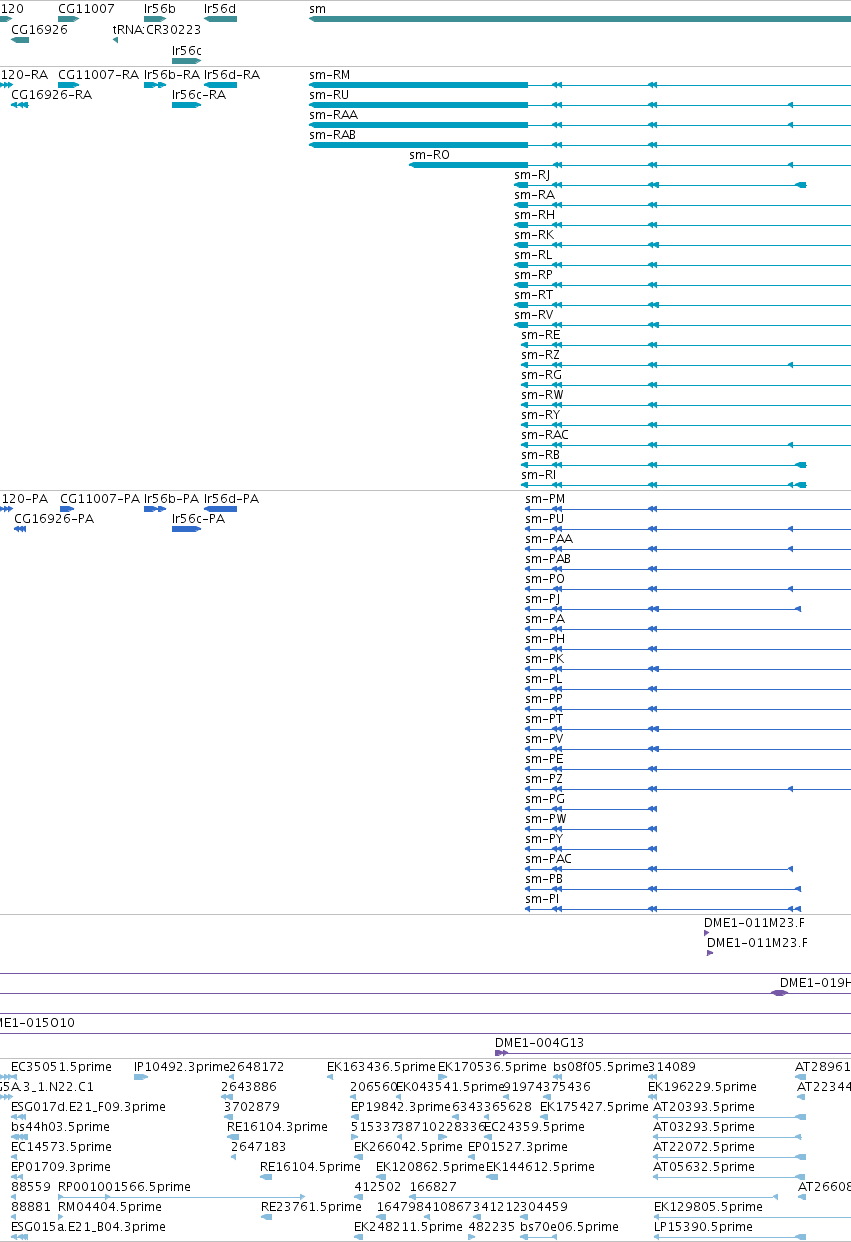
Task: Select the sm-RI transcript label
Action: 538,475
